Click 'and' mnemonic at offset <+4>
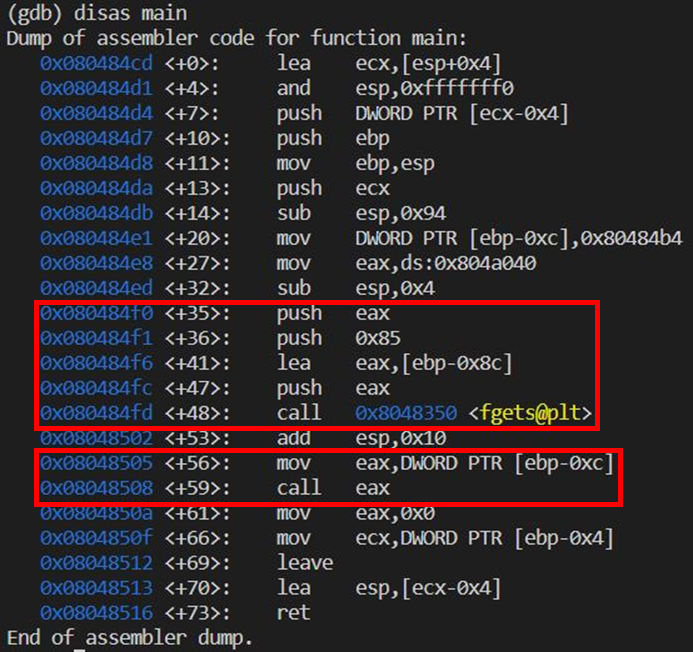This screenshot has width=693, height=652. point(294,88)
